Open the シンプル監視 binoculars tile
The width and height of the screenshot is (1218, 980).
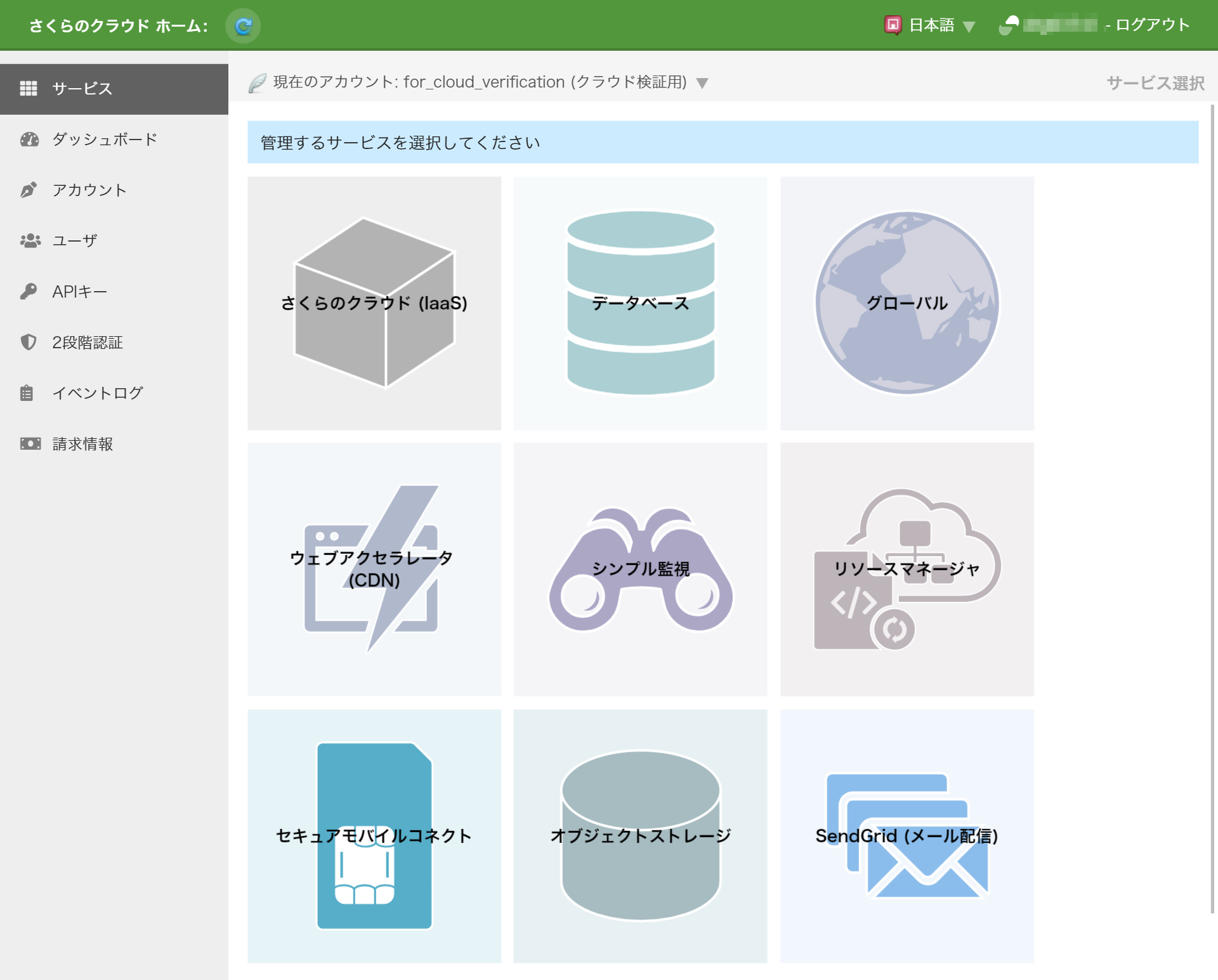640,569
